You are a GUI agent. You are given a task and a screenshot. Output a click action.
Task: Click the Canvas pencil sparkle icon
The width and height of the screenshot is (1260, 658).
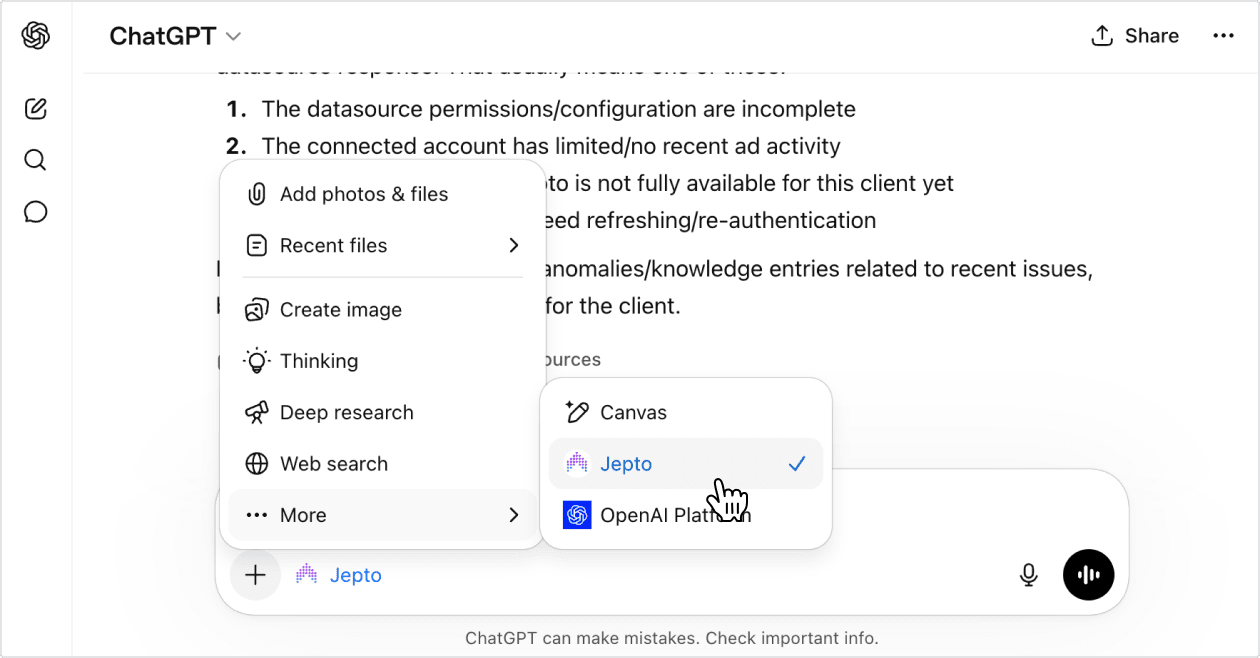[577, 412]
